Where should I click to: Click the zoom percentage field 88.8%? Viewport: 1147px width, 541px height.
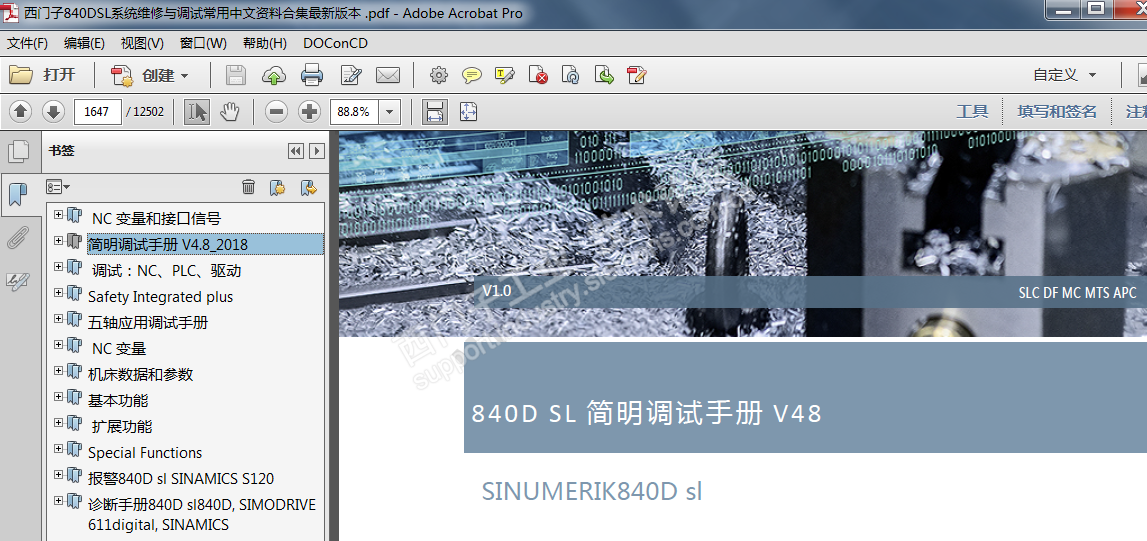tap(356, 112)
